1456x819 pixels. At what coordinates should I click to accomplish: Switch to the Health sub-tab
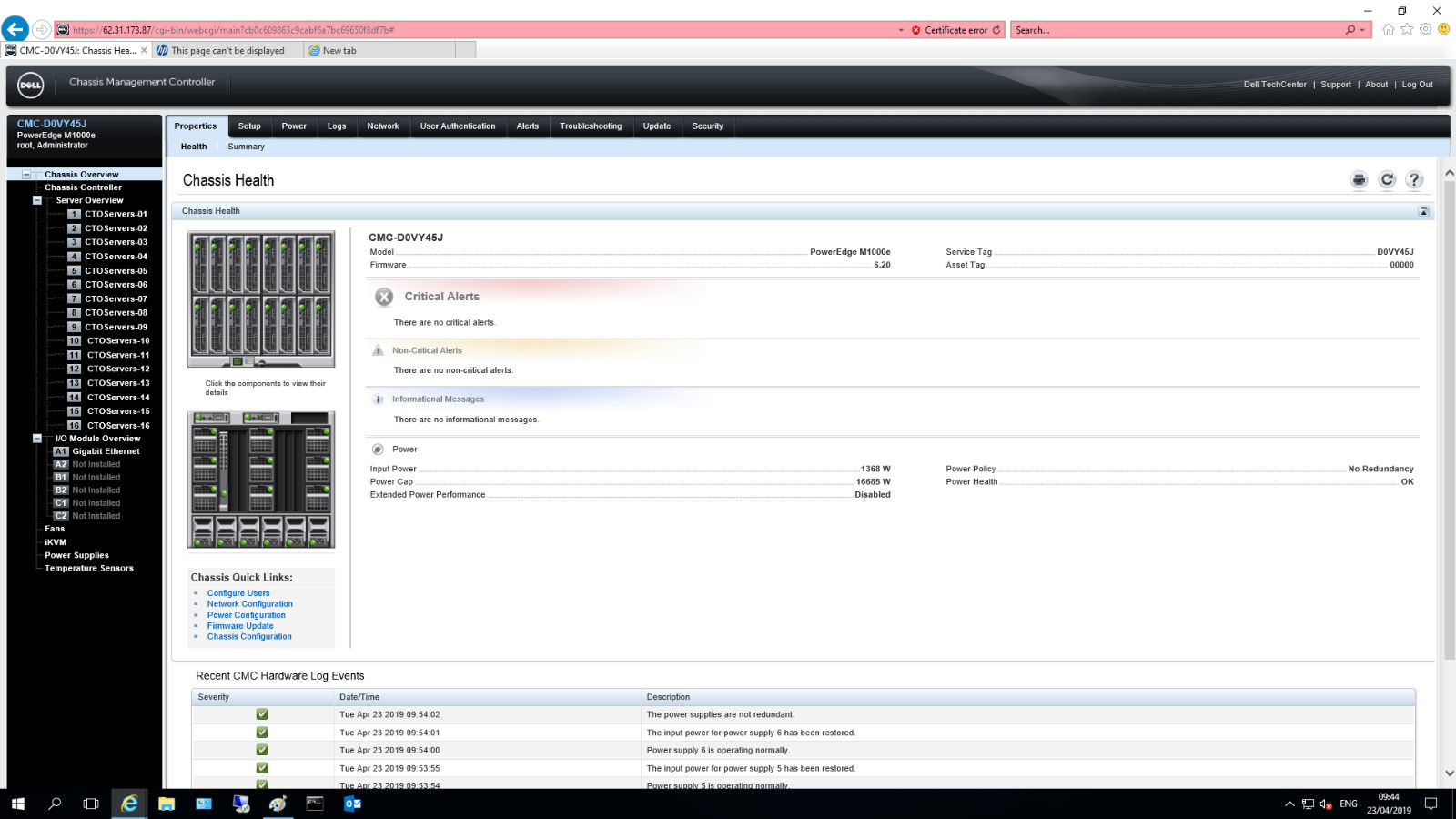point(194,147)
